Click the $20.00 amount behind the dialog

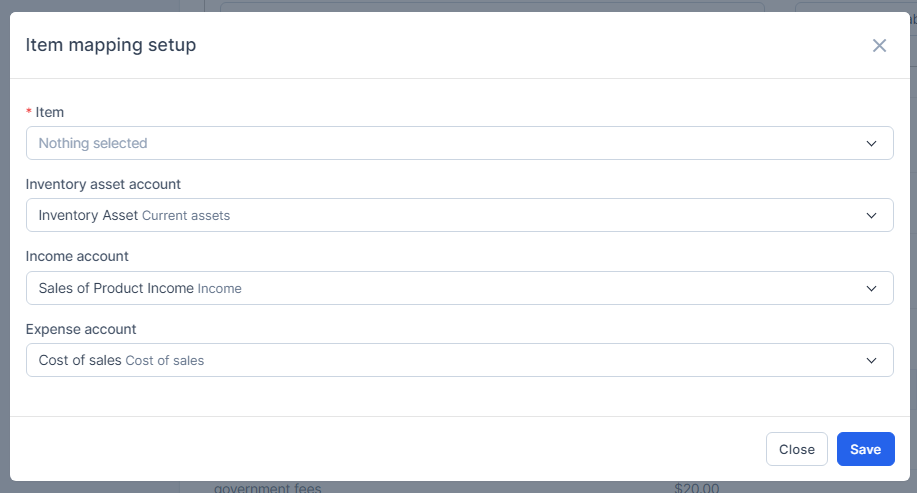(x=696, y=488)
